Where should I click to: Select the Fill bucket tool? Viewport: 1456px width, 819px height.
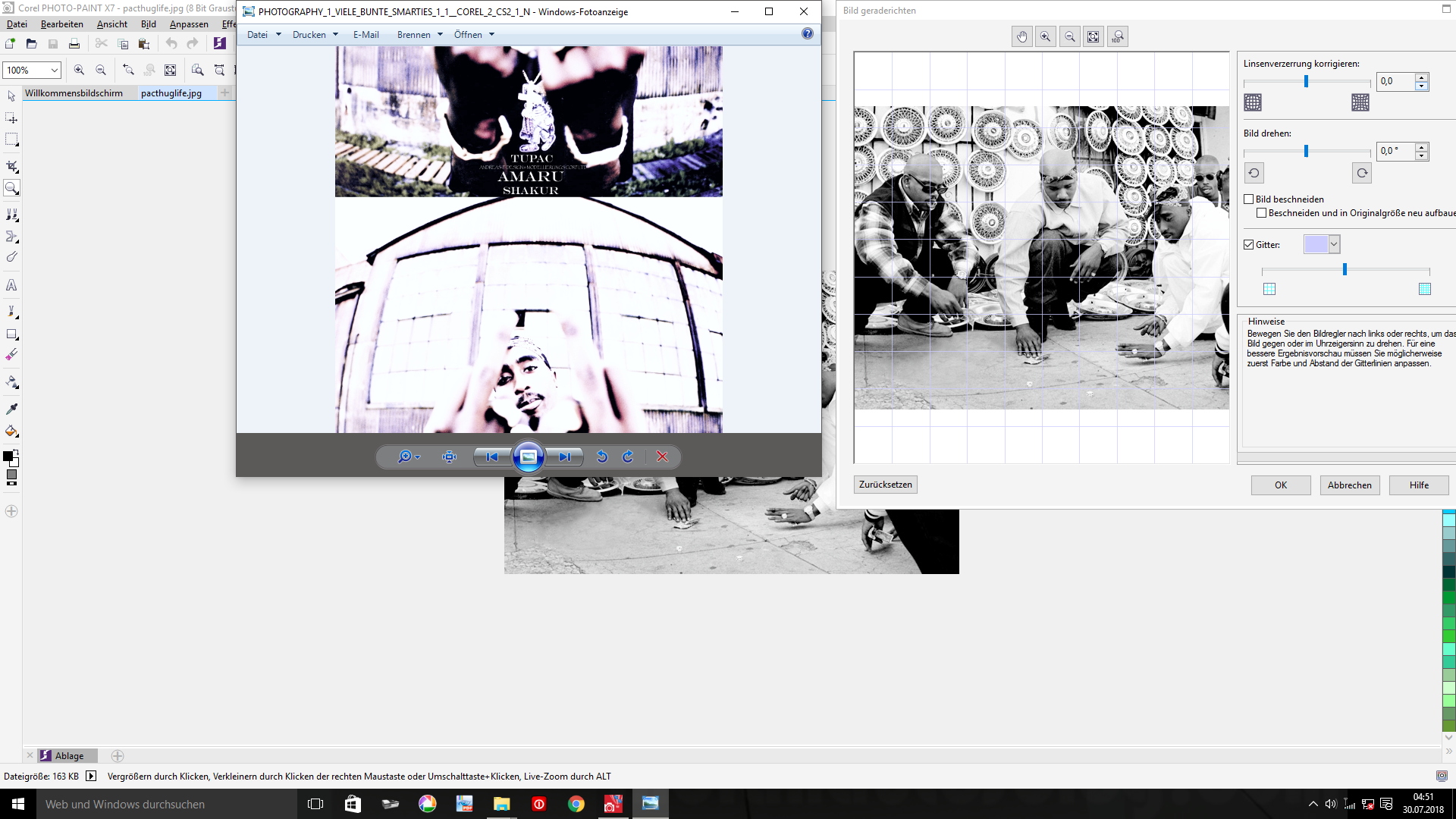point(11,431)
